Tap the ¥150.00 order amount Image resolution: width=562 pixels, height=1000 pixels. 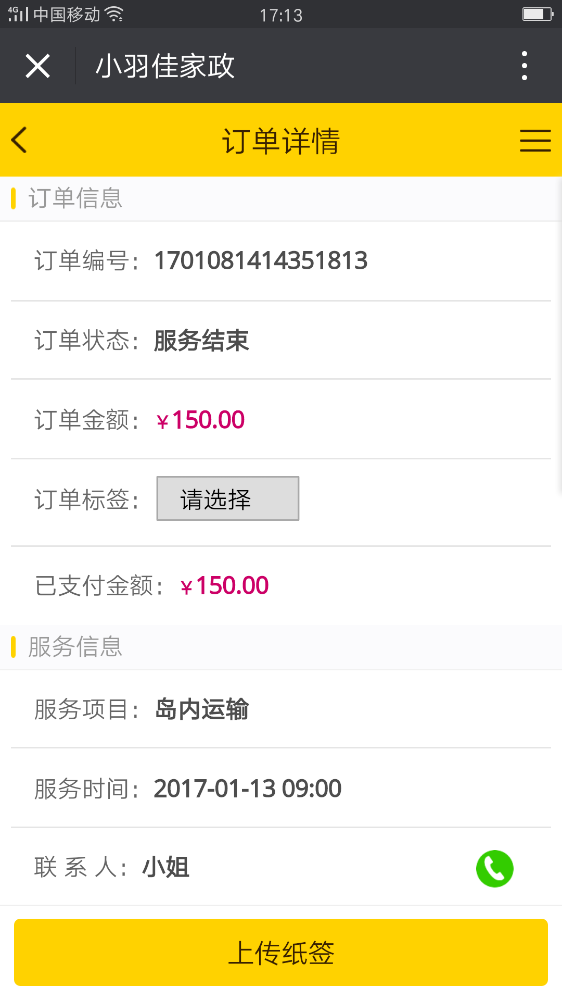tap(200, 420)
